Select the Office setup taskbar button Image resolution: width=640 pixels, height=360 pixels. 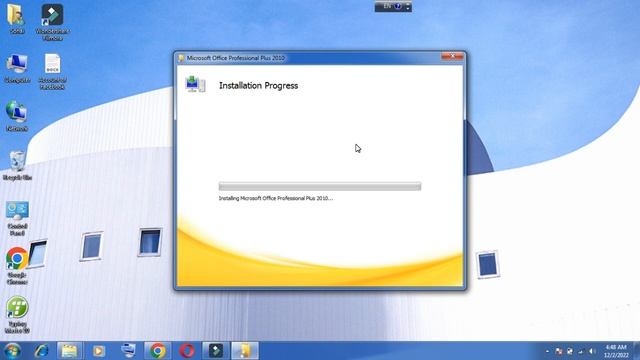(x=245, y=351)
